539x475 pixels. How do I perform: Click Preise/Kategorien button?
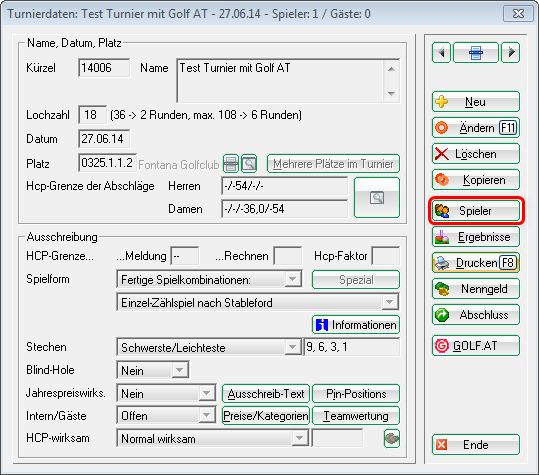coord(266,416)
